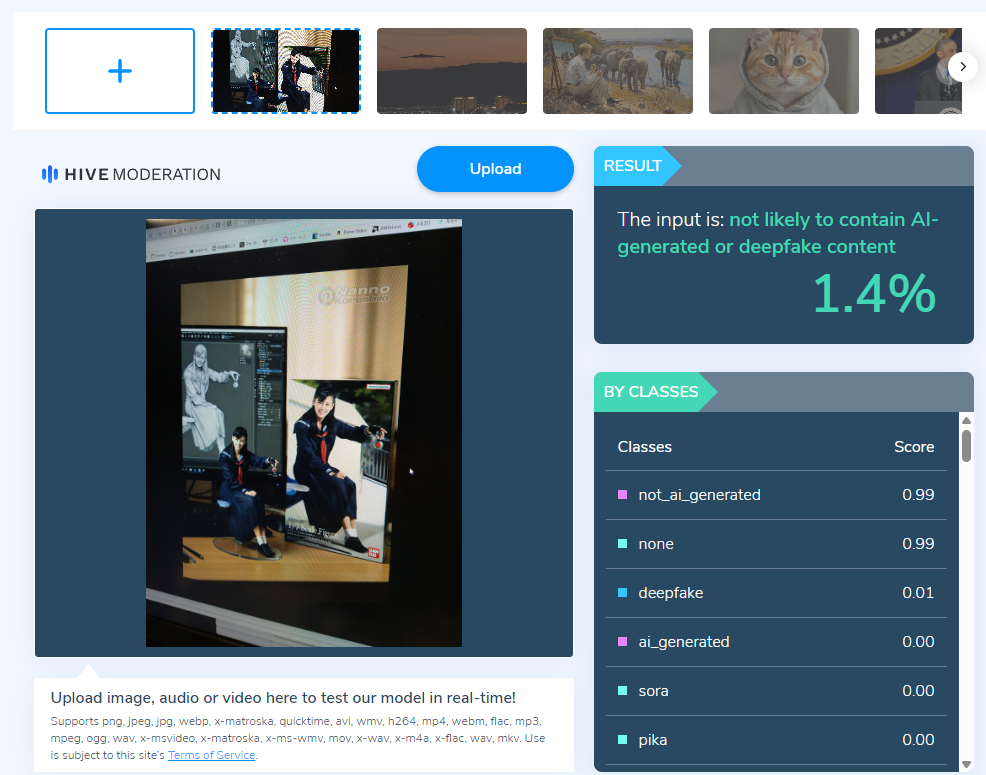Click the plus icon to add media
Viewport: 986px width, 775px height.
pos(120,71)
